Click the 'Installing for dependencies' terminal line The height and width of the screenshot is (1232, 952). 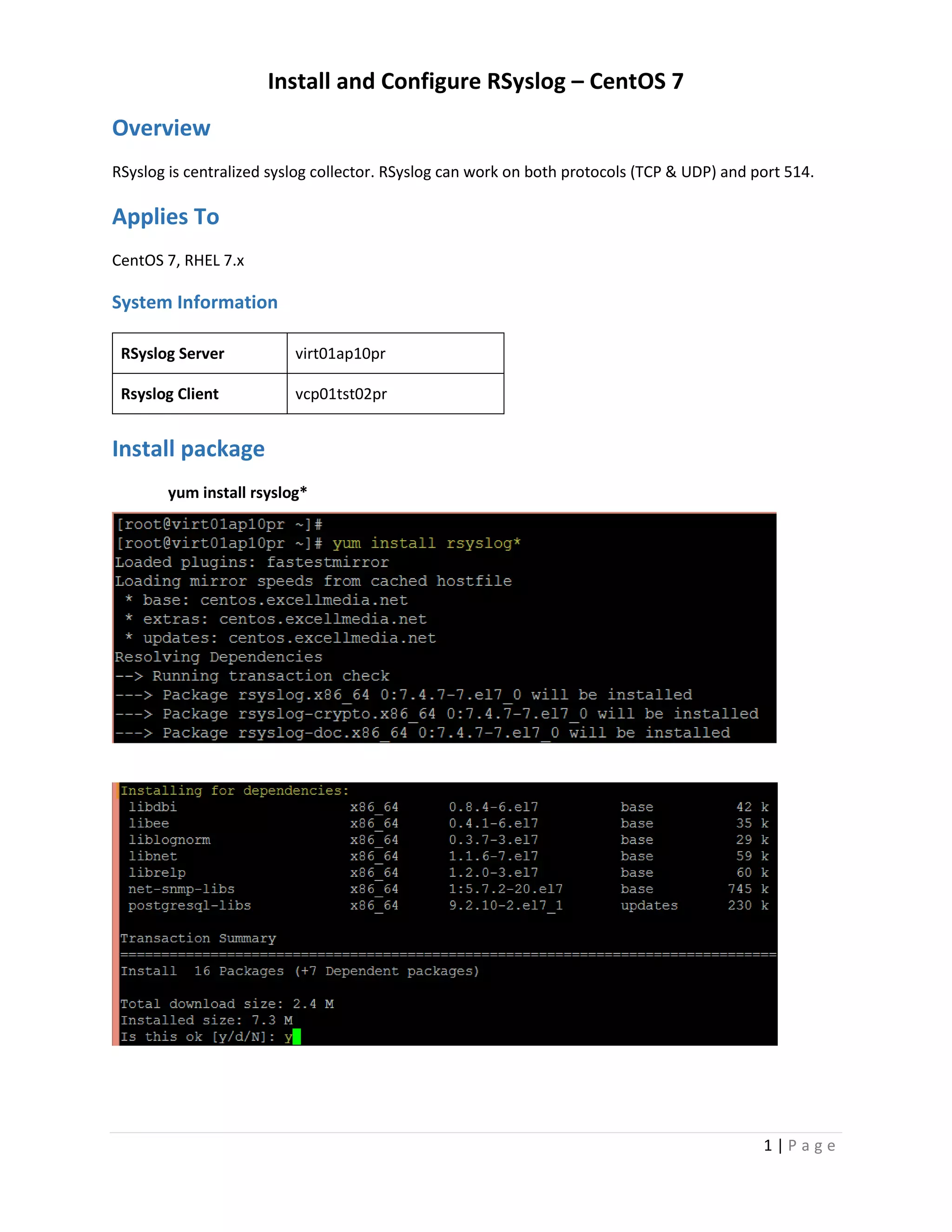tap(235, 791)
